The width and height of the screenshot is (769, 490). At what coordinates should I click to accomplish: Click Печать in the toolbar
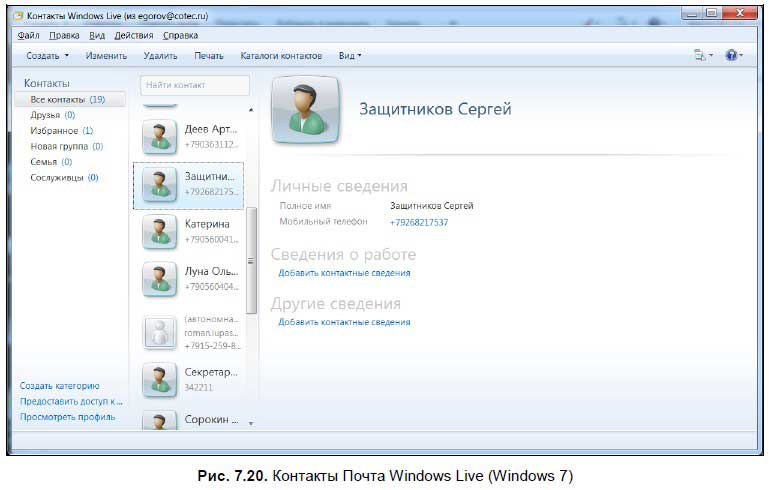[x=209, y=56]
